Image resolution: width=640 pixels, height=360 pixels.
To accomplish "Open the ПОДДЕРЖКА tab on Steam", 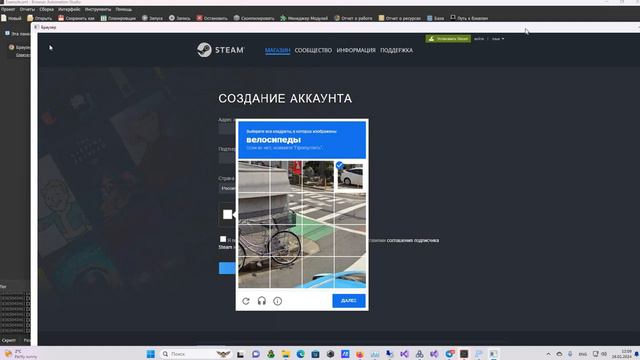I will [x=396, y=50].
